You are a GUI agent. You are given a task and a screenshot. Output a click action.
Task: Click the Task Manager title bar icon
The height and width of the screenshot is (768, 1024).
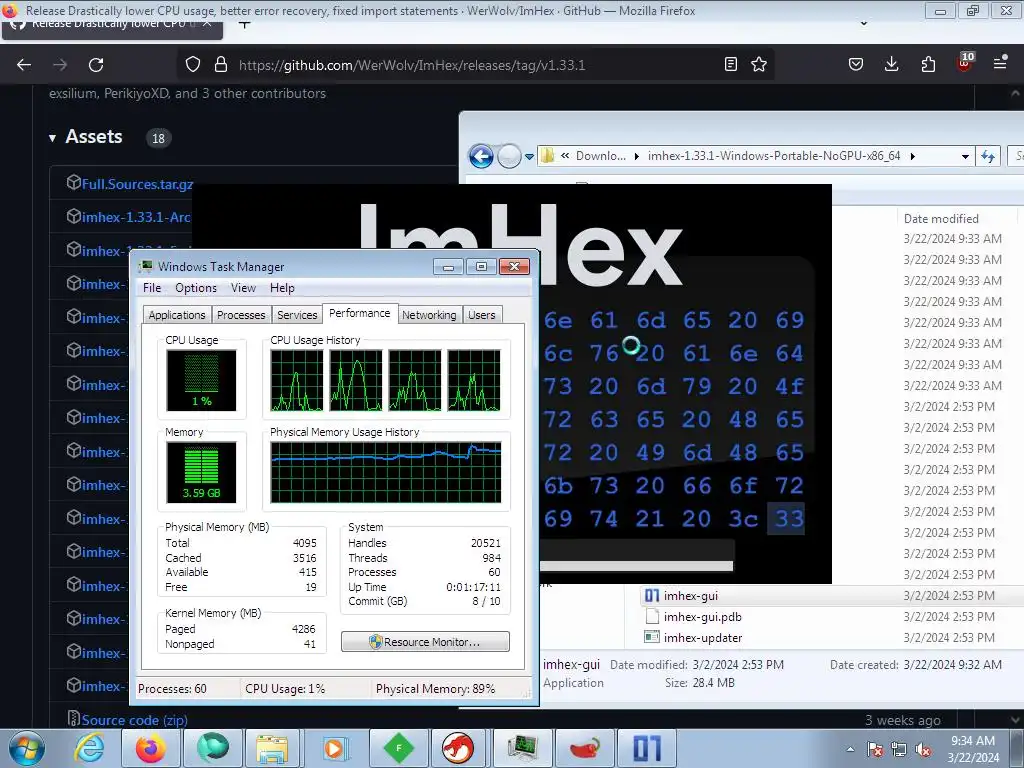(146, 266)
